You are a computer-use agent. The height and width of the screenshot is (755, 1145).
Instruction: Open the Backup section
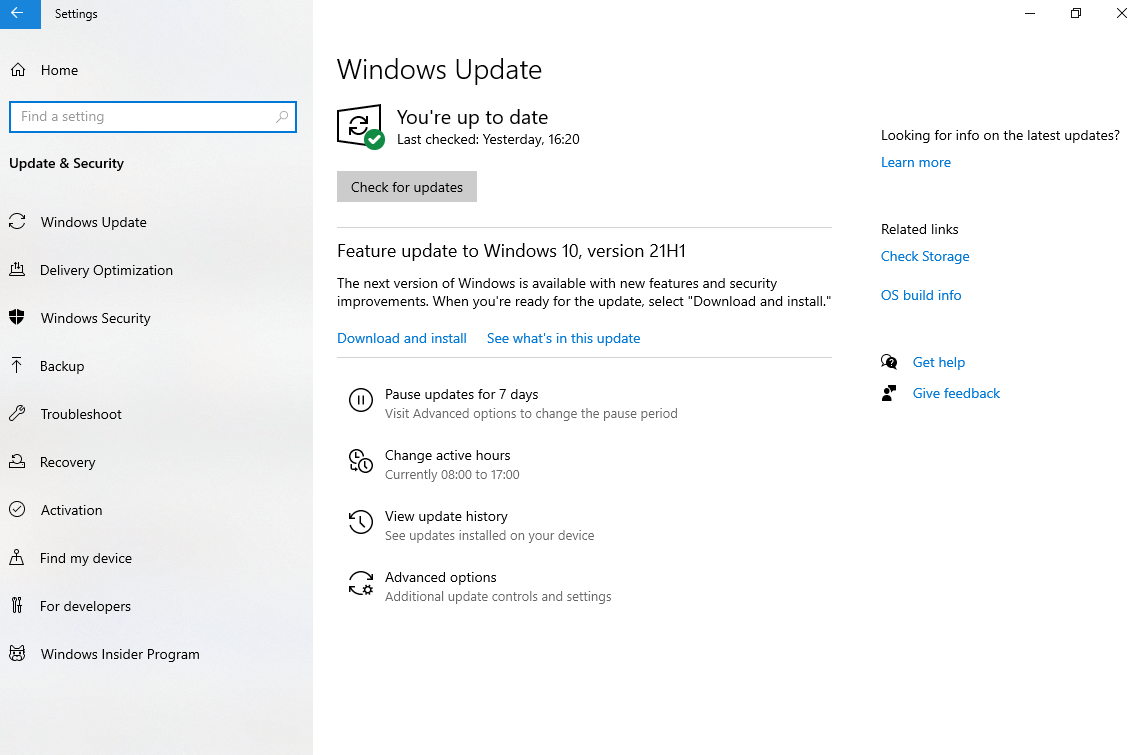pos(62,366)
